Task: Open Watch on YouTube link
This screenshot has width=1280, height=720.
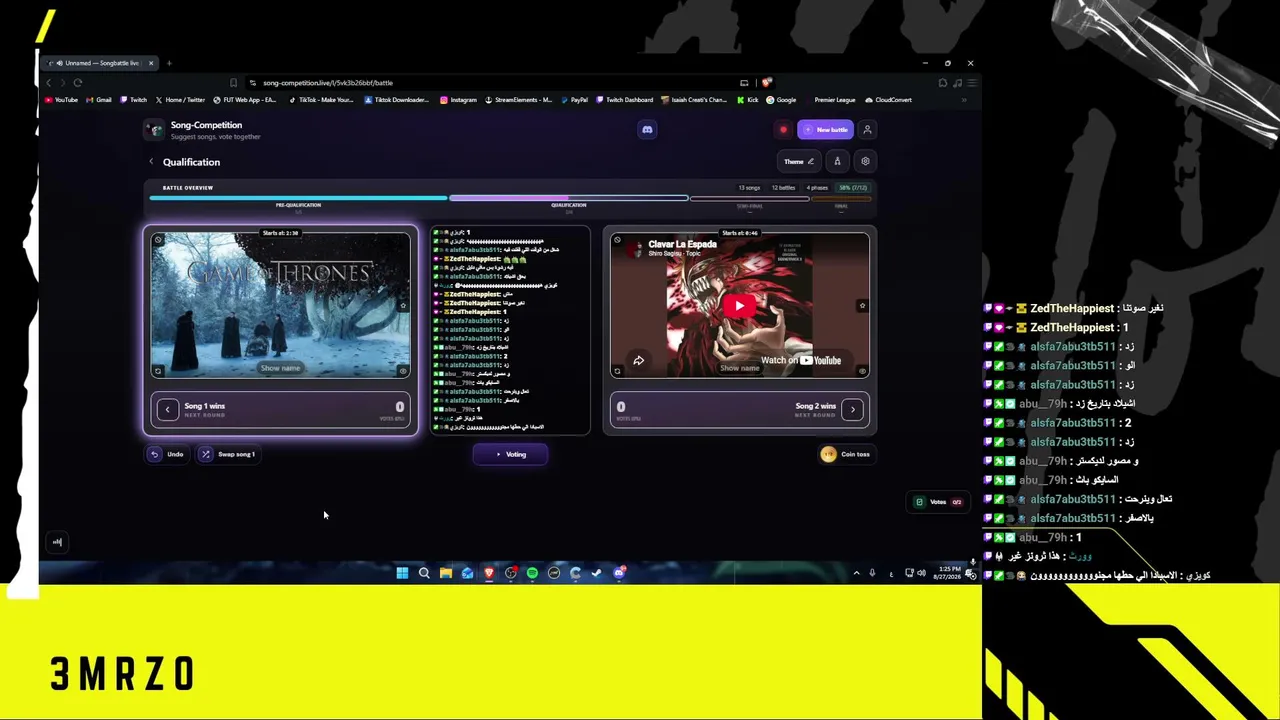Action: click(x=801, y=360)
